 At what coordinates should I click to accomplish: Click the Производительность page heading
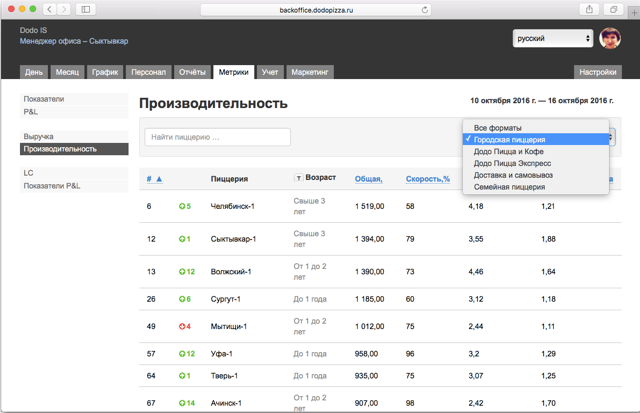coord(213,103)
